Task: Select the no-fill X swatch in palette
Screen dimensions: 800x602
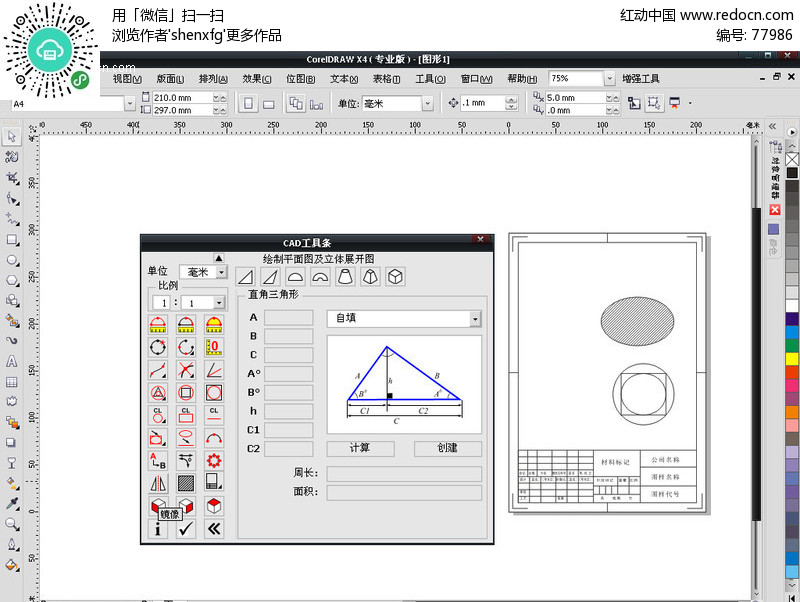Action: pyautogui.click(x=792, y=160)
